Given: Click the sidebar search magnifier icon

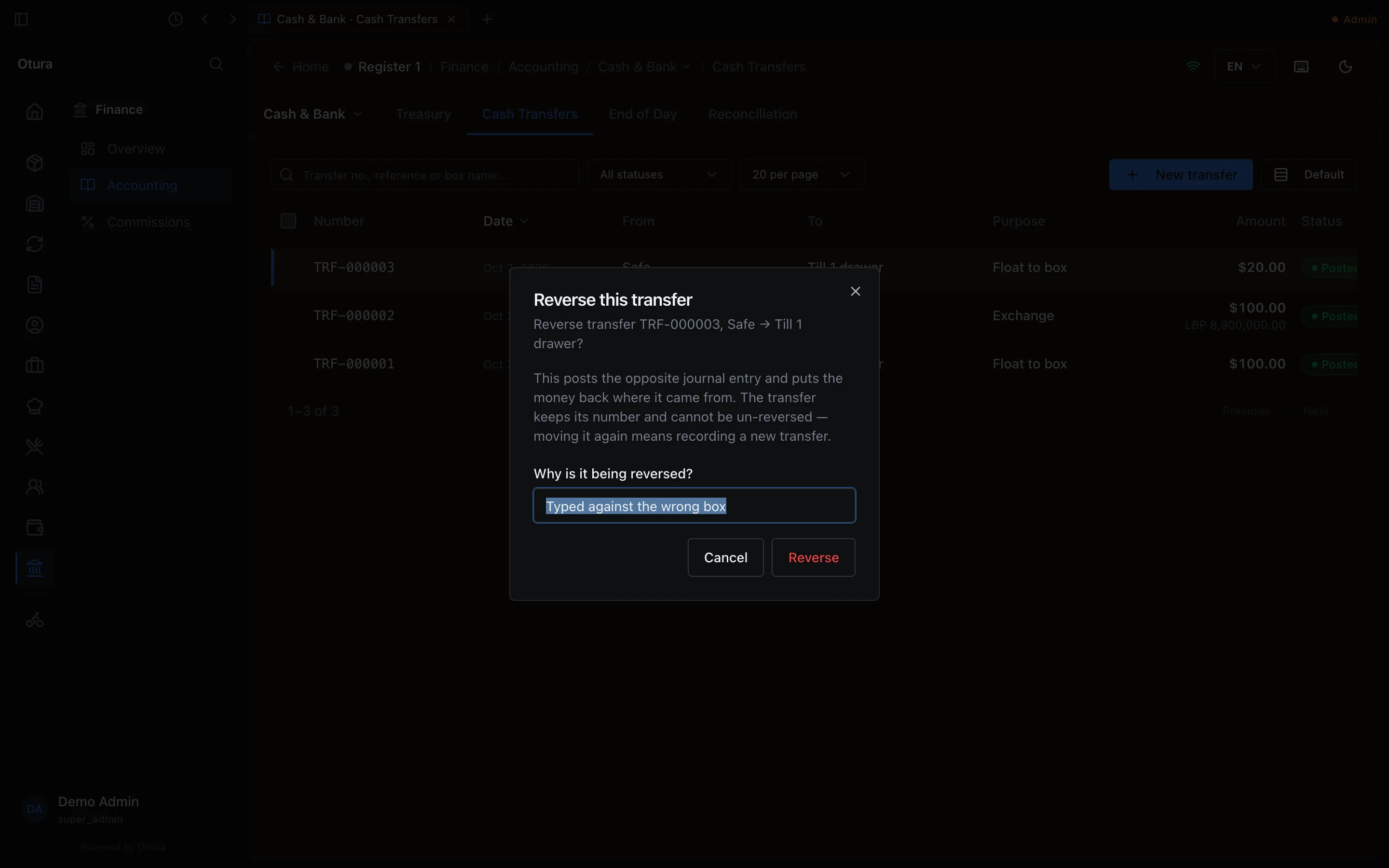Looking at the screenshot, I should [217, 64].
